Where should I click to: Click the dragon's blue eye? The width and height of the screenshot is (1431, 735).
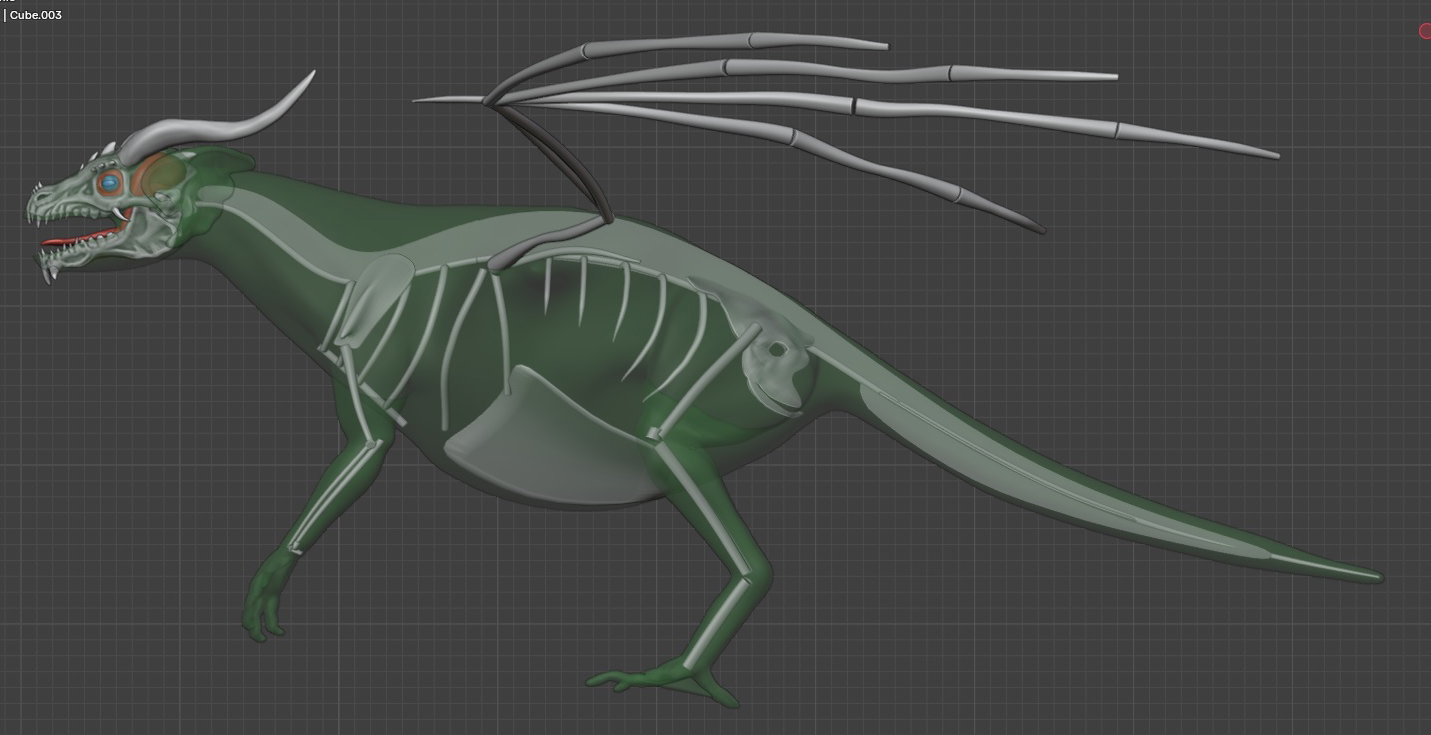click(109, 183)
